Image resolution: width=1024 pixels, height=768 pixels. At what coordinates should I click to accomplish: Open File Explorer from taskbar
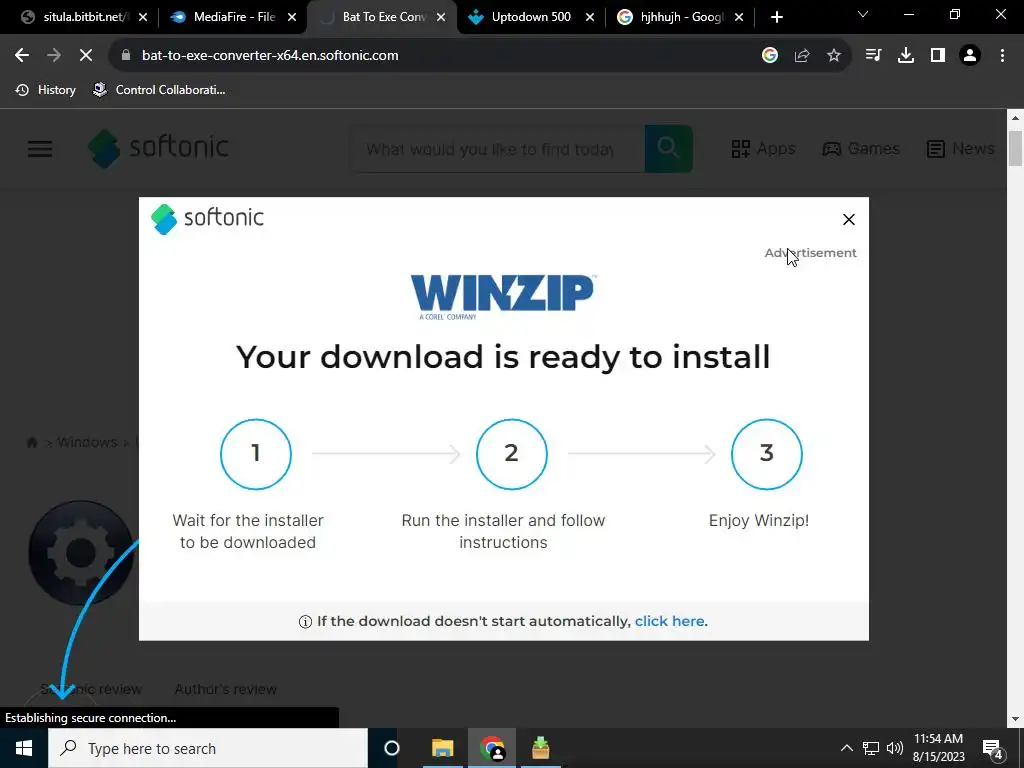click(x=442, y=748)
